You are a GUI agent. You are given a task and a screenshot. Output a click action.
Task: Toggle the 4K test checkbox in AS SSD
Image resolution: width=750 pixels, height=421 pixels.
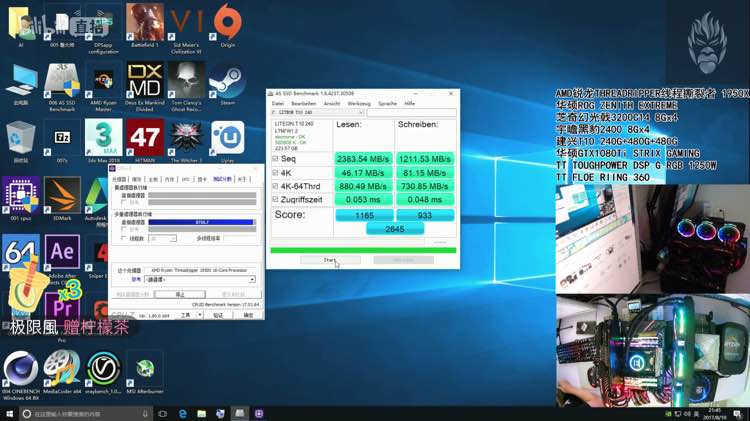click(275, 172)
